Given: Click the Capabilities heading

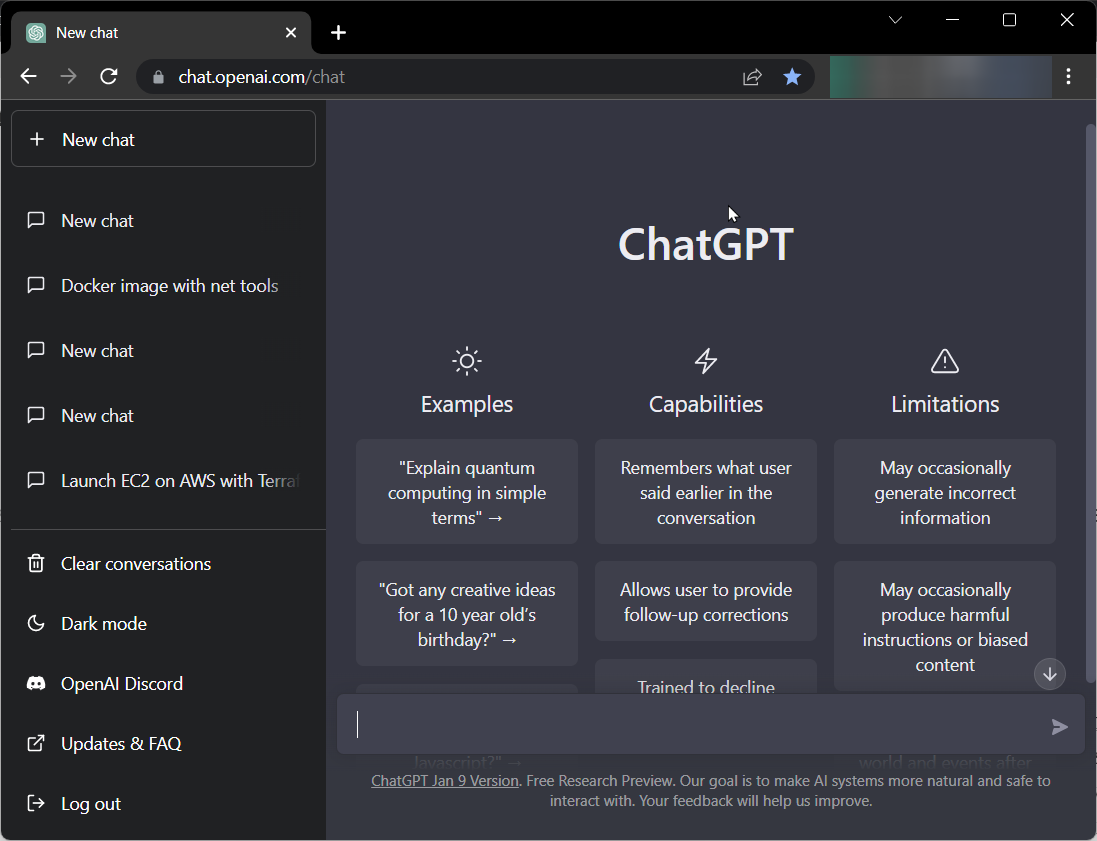Looking at the screenshot, I should pyautogui.click(x=706, y=404).
